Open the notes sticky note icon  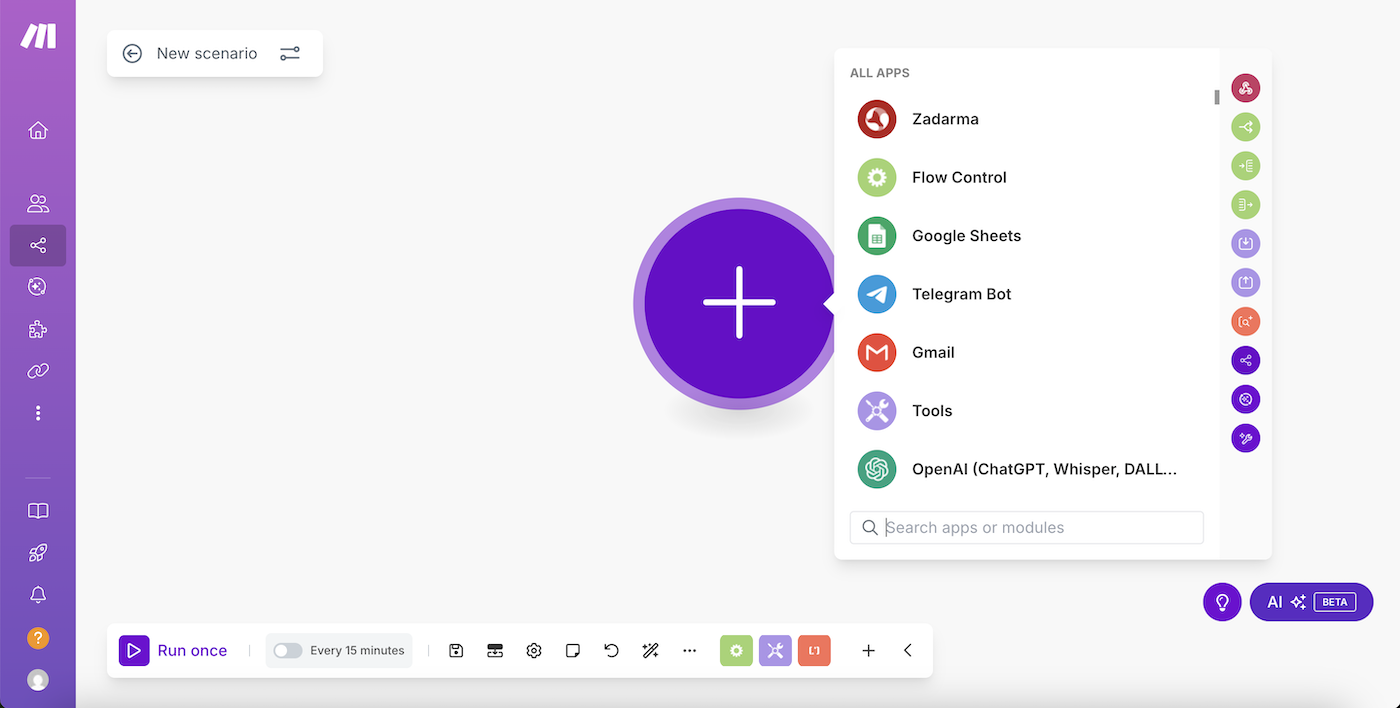point(573,651)
